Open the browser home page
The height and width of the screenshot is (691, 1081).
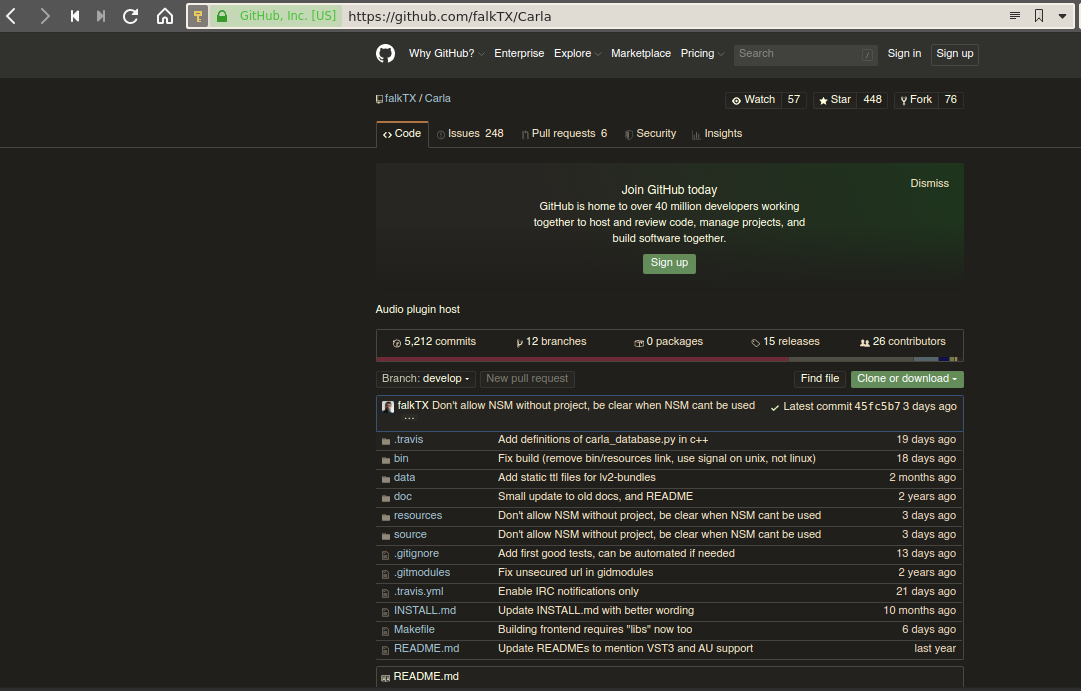point(165,16)
